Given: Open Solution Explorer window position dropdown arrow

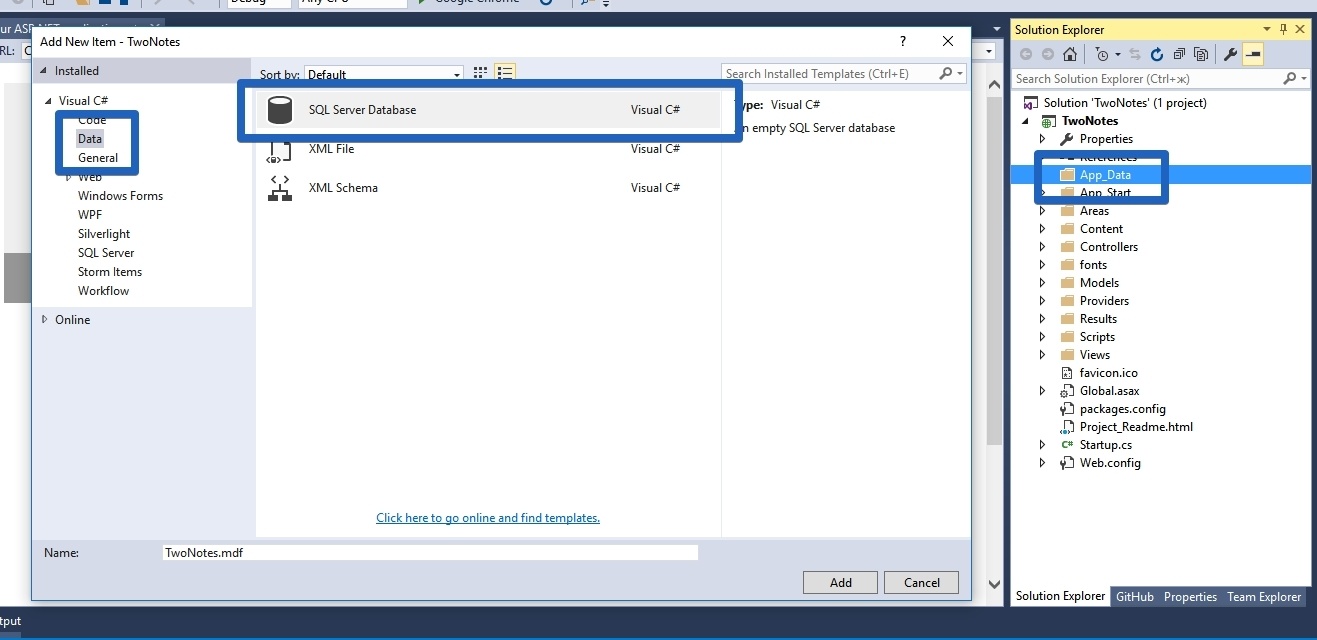Looking at the screenshot, I should click(1267, 30).
